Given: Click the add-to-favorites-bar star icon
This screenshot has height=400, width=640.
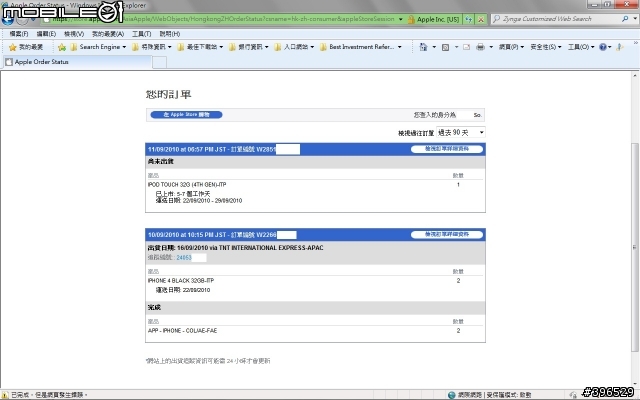Looking at the screenshot, I should (62, 47).
